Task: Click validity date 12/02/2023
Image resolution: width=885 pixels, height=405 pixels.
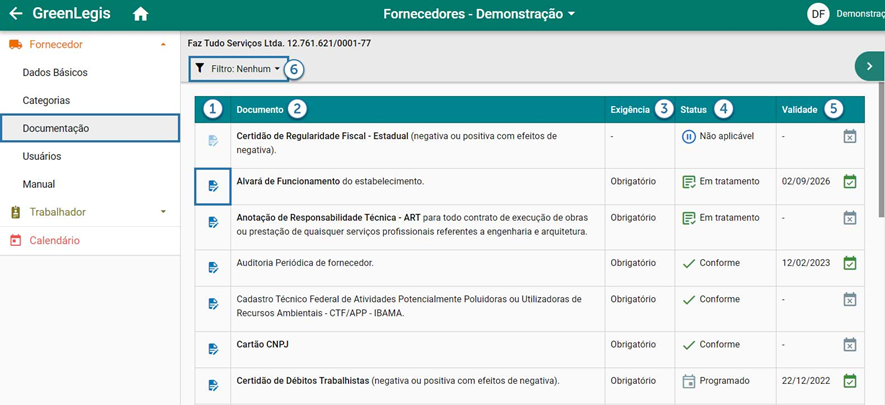Action: 806,263
